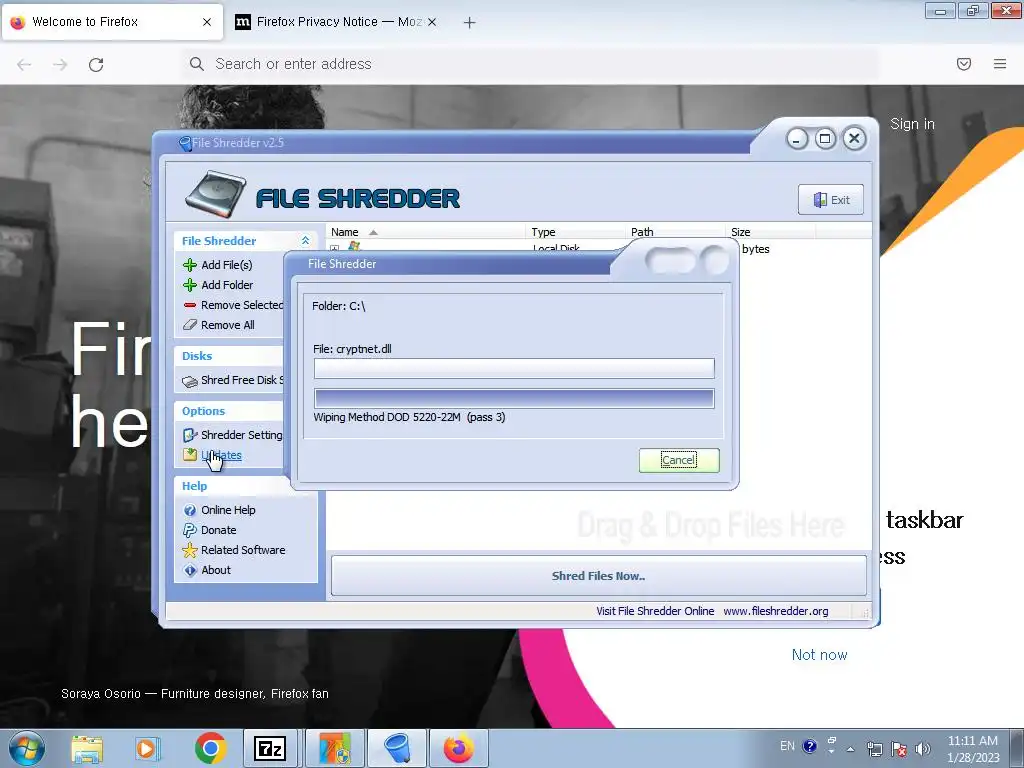1024x768 pixels.
Task: Click the green plus icon beside Add Folder
Action: click(190, 285)
